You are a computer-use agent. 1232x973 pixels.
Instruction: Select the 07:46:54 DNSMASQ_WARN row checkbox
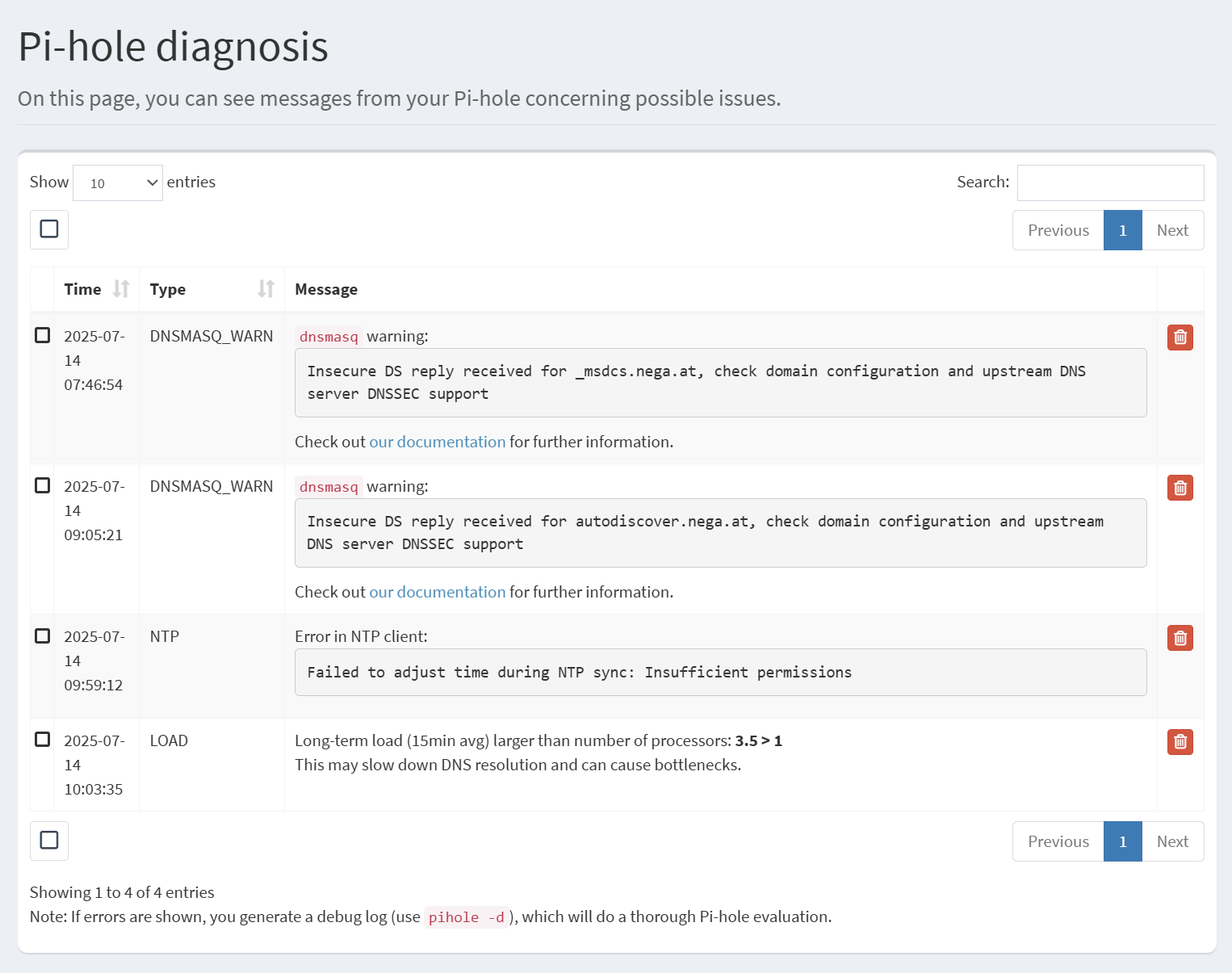pos(43,335)
